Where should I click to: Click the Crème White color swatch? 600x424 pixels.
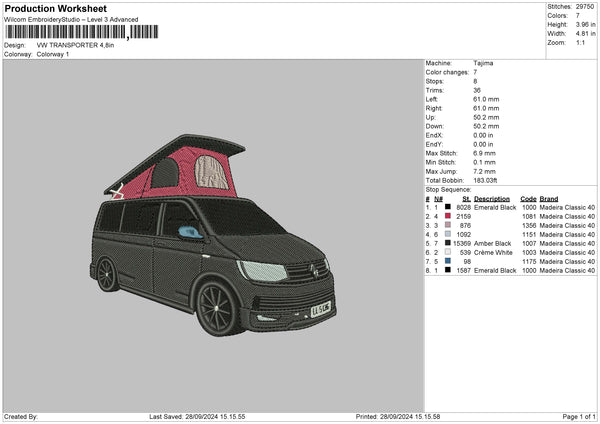pyautogui.click(x=448, y=252)
